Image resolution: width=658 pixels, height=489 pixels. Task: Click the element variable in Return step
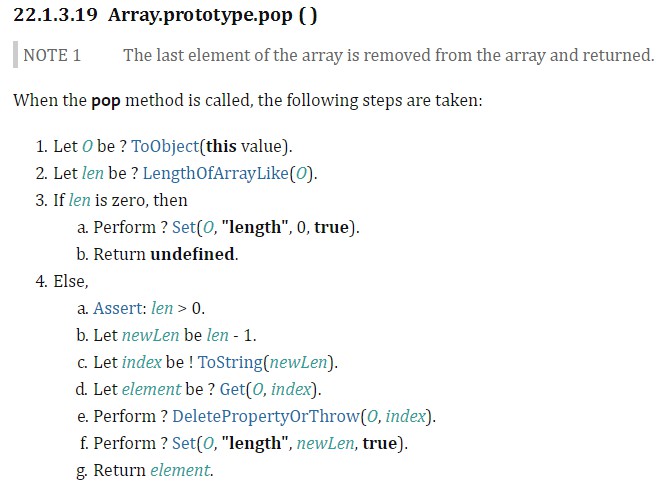(180, 471)
